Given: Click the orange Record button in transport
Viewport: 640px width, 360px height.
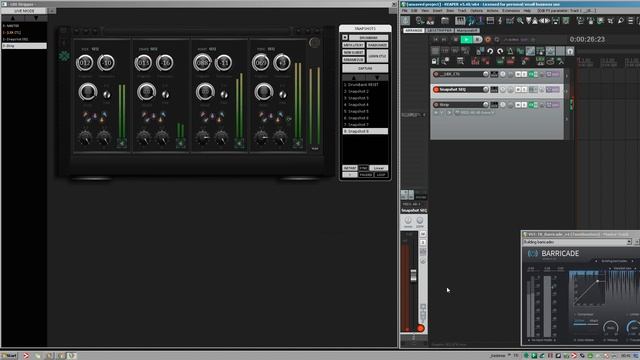Looking at the screenshot, I should tap(487, 40).
